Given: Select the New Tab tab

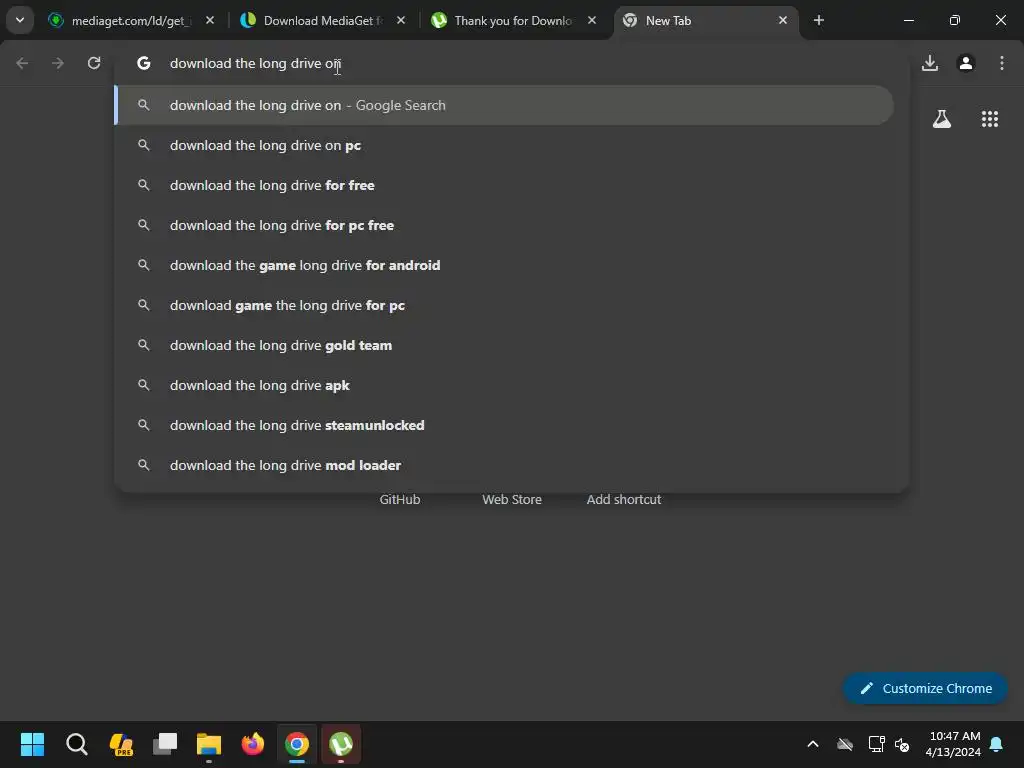Looking at the screenshot, I should (705, 21).
